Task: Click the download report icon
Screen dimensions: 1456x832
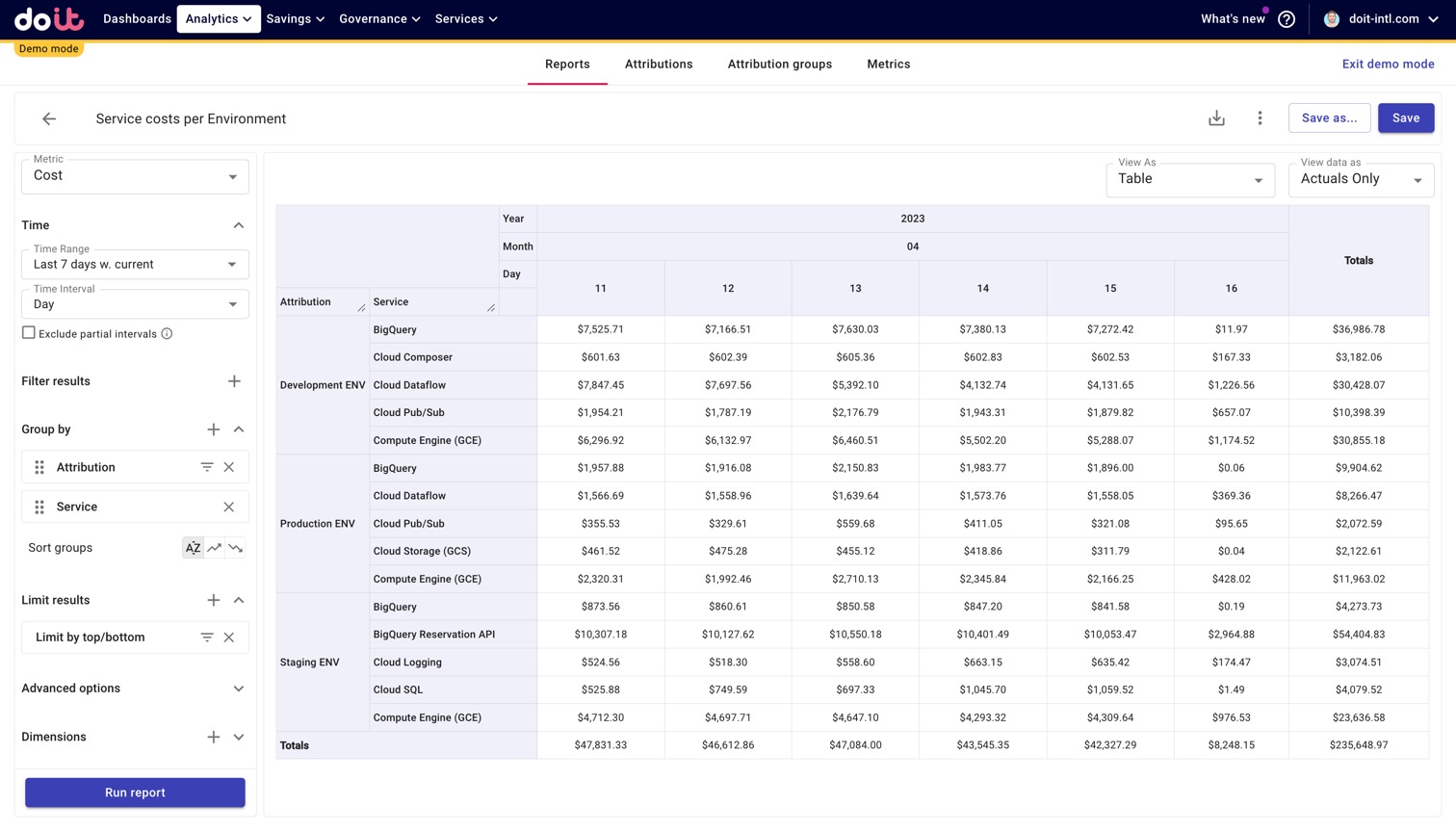Action: click(1216, 118)
